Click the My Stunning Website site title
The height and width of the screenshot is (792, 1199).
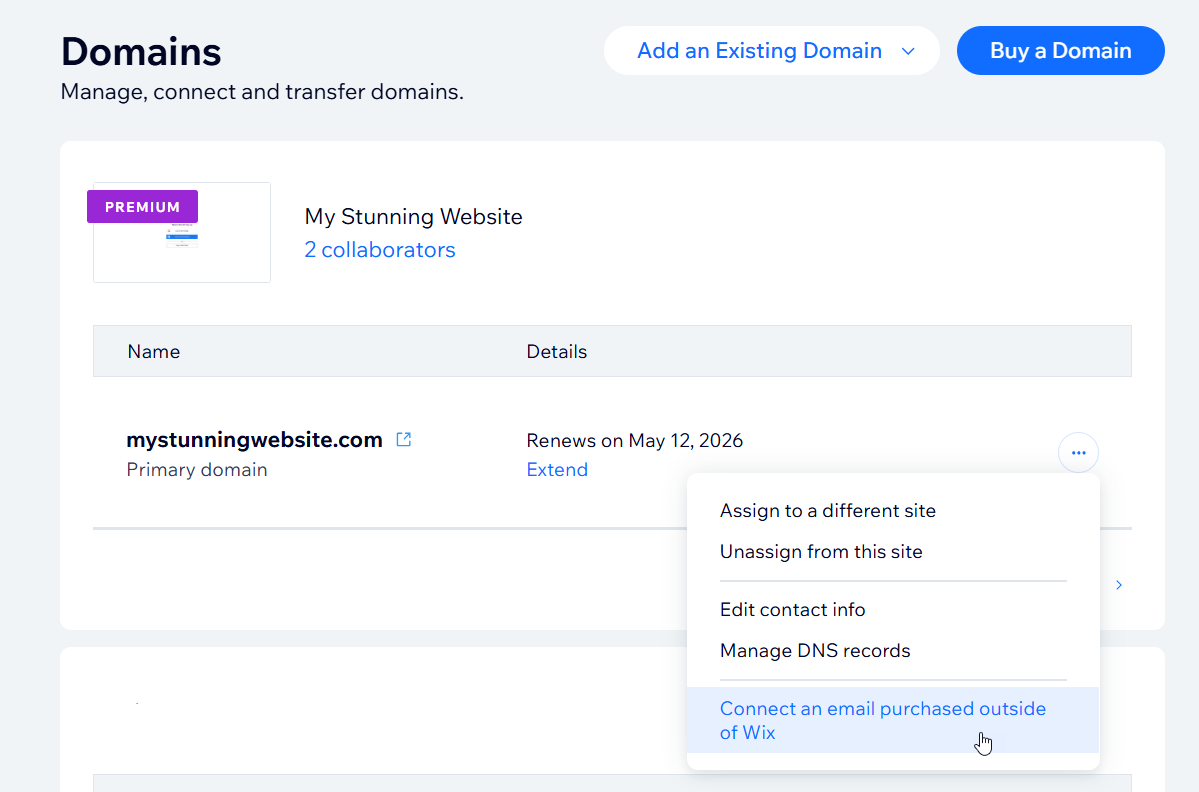pos(414,216)
